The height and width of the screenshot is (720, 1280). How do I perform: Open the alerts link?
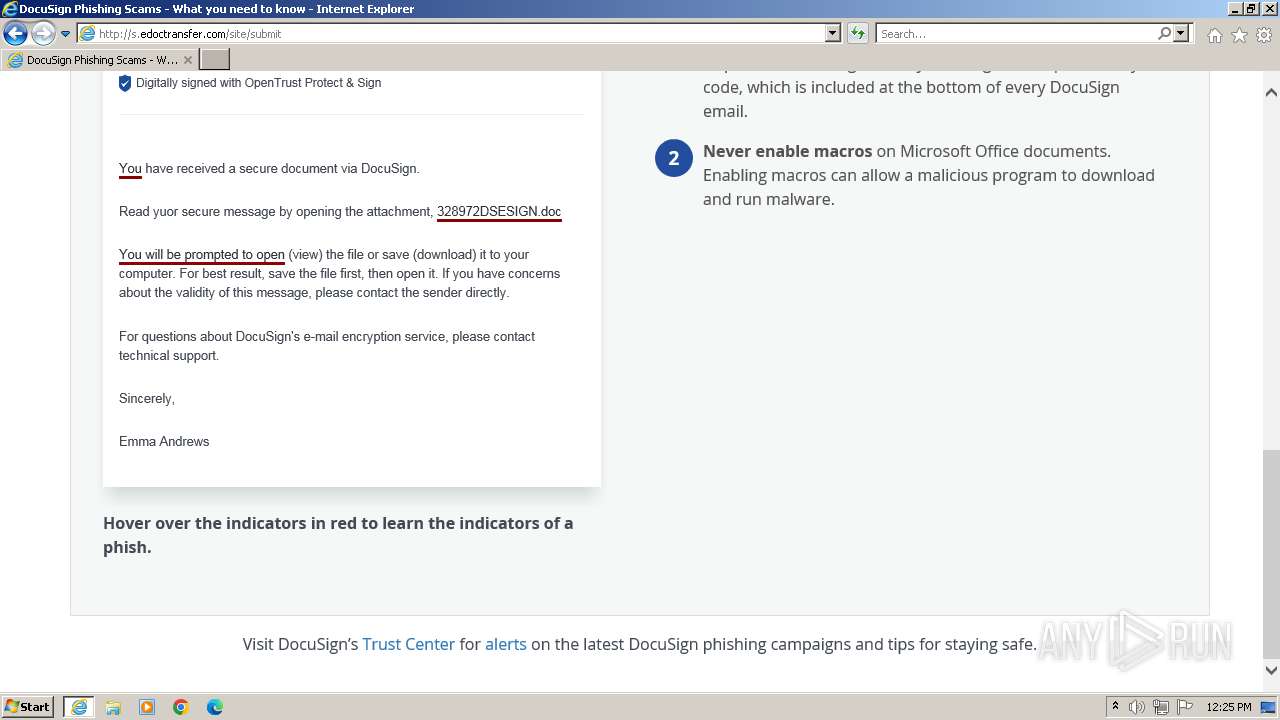click(506, 644)
